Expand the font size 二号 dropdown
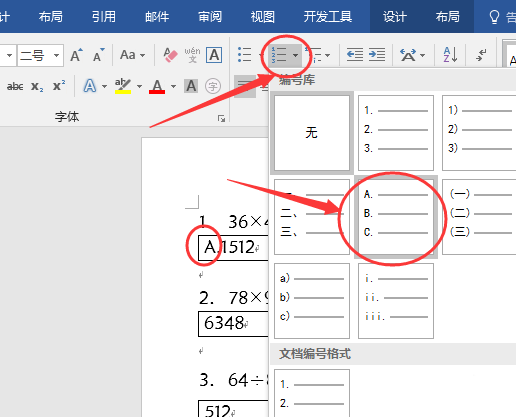Image resolution: width=516 pixels, height=417 pixels. point(56,55)
